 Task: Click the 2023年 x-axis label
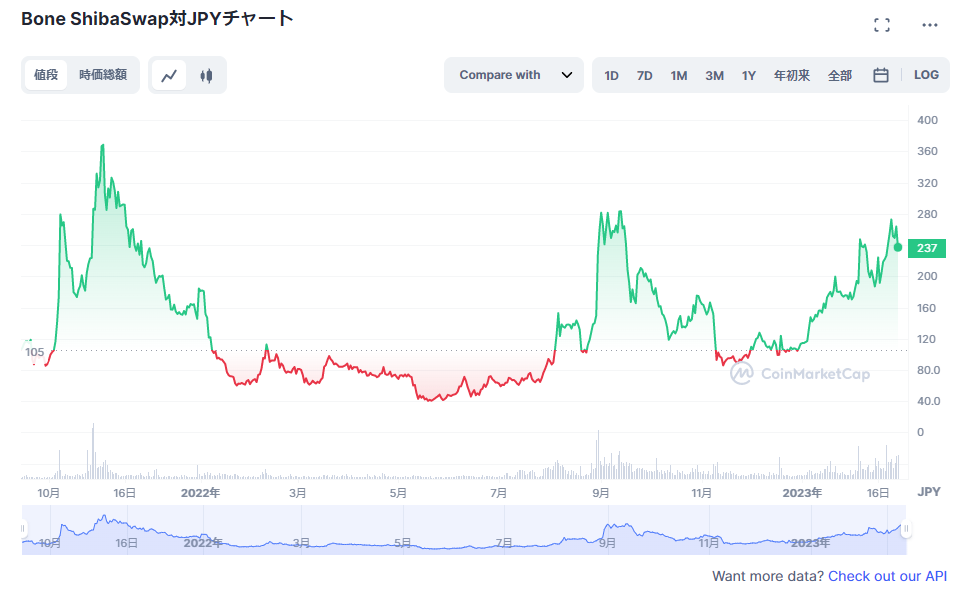802,493
